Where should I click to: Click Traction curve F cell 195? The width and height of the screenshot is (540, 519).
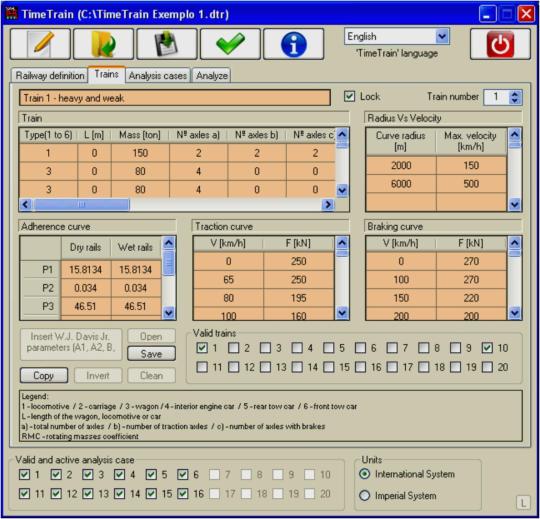tap(299, 298)
